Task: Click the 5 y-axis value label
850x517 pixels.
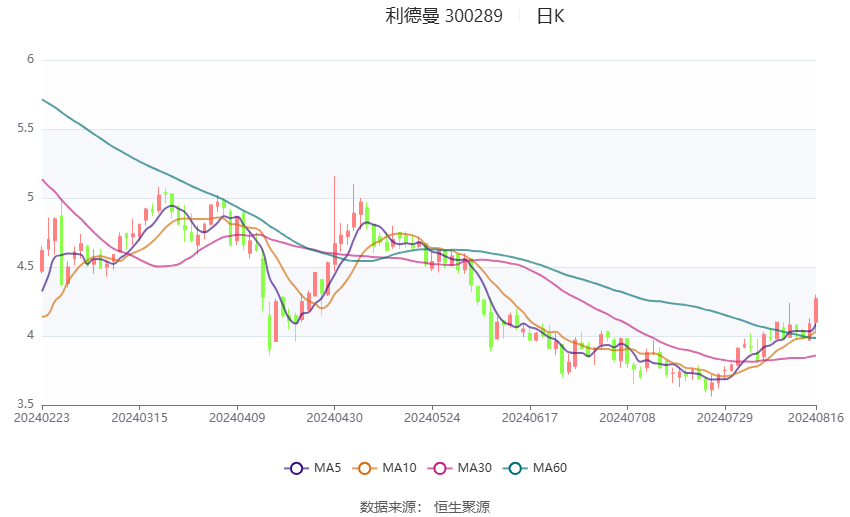Action: click(30, 197)
